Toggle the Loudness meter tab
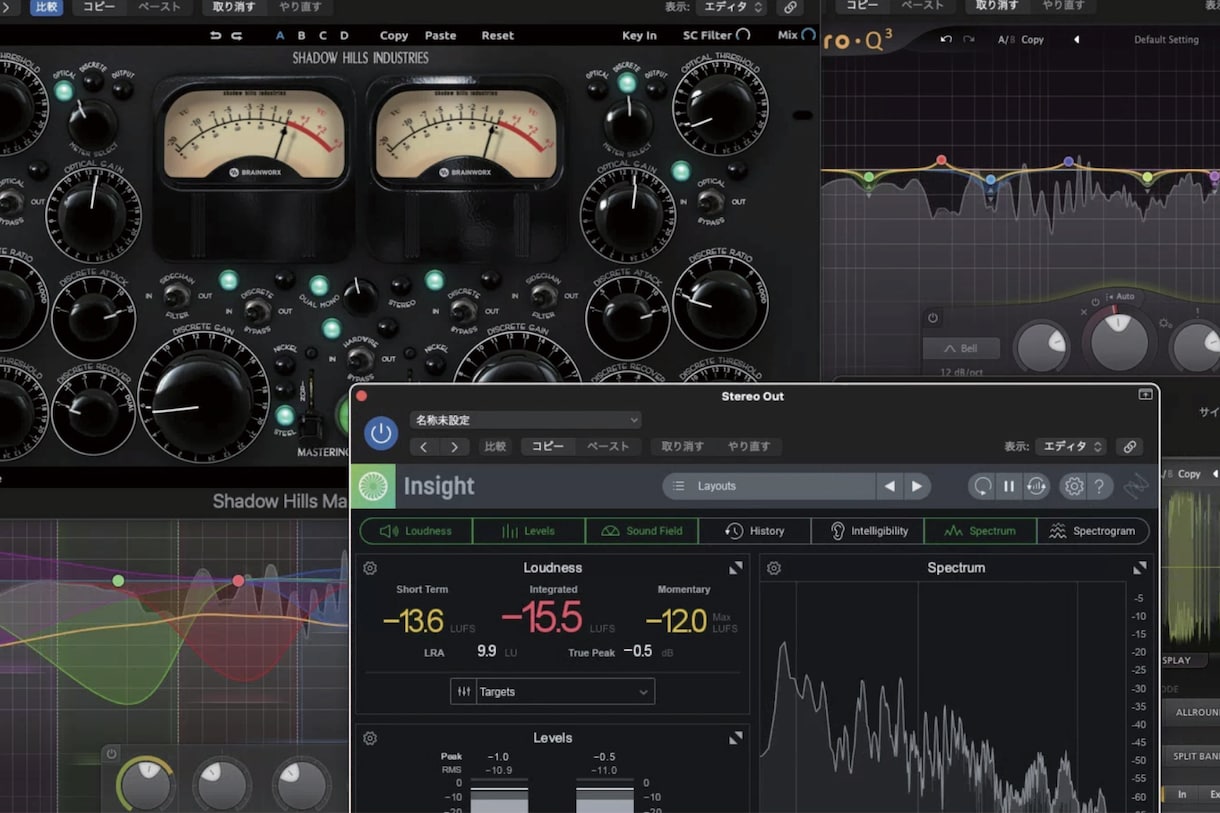Screen dimensions: 1220x813 click(x=416, y=531)
